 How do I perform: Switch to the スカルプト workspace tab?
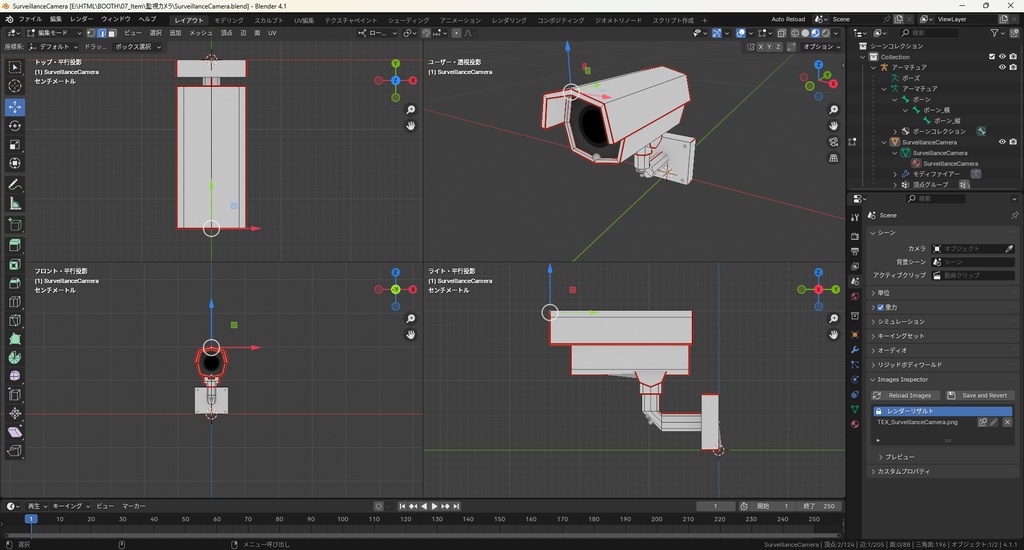(x=268, y=20)
